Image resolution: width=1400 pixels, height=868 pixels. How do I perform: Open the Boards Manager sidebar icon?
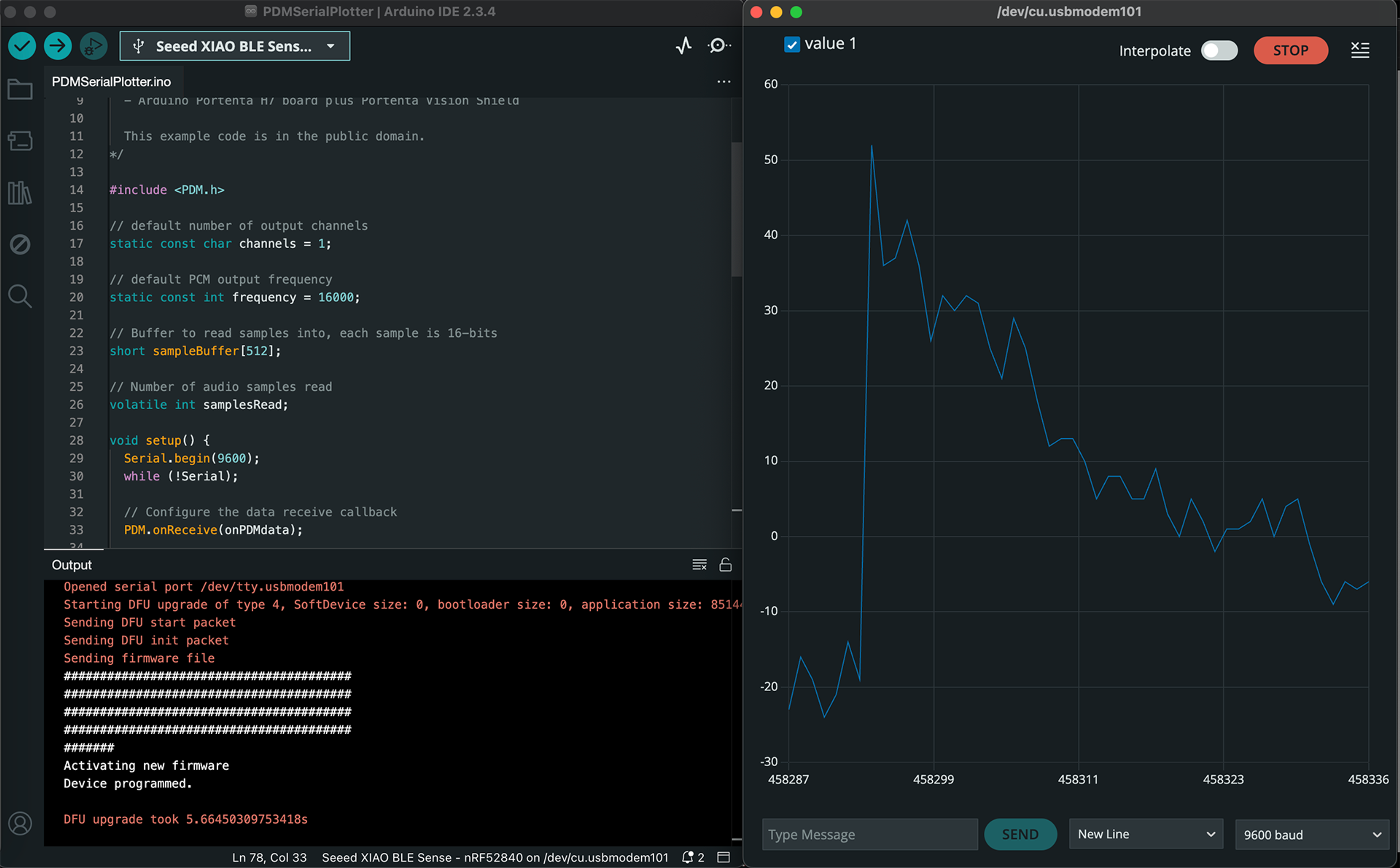[x=20, y=141]
